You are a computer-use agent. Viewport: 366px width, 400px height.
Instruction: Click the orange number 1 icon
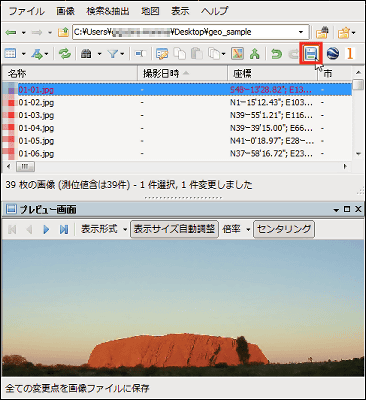click(x=350, y=53)
